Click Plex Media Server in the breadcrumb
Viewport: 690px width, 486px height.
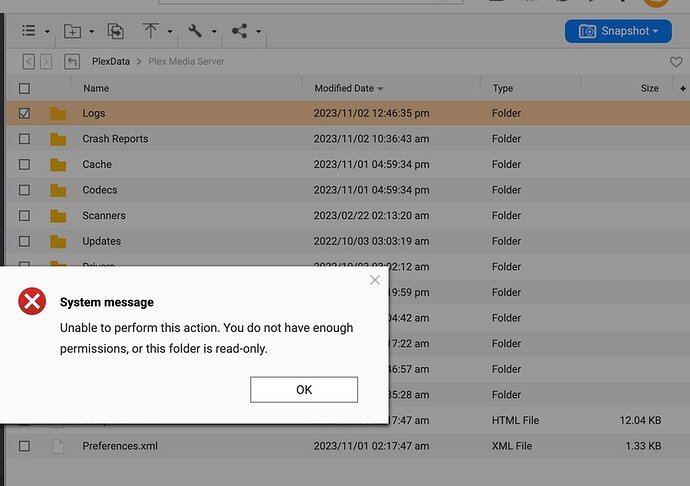pyautogui.click(x=186, y=62)
